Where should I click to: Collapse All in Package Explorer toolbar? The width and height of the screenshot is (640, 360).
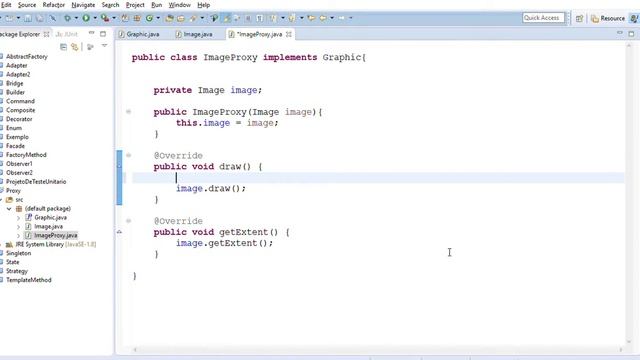pos(63,47)
